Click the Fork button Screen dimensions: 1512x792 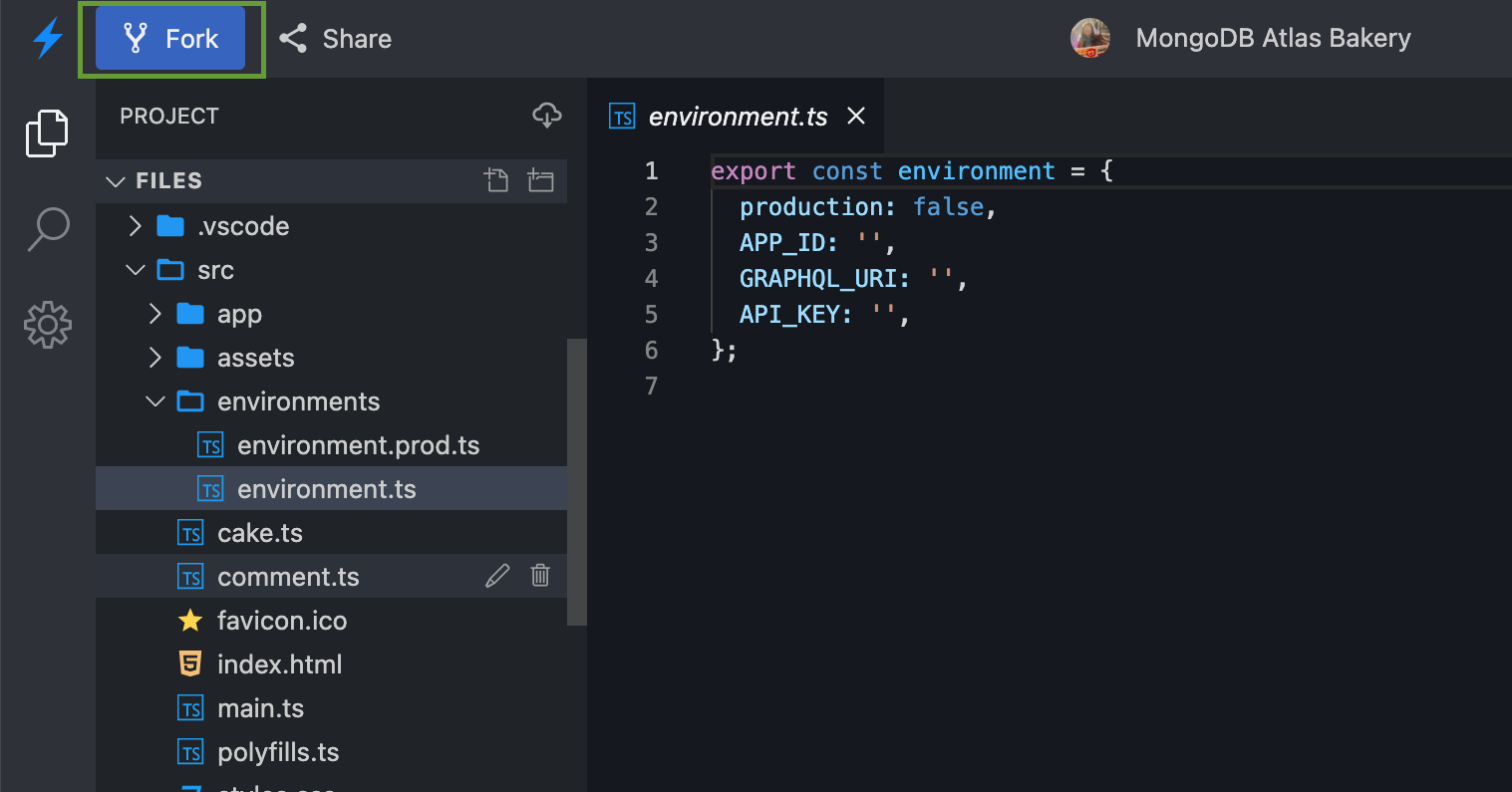point(170,38)
